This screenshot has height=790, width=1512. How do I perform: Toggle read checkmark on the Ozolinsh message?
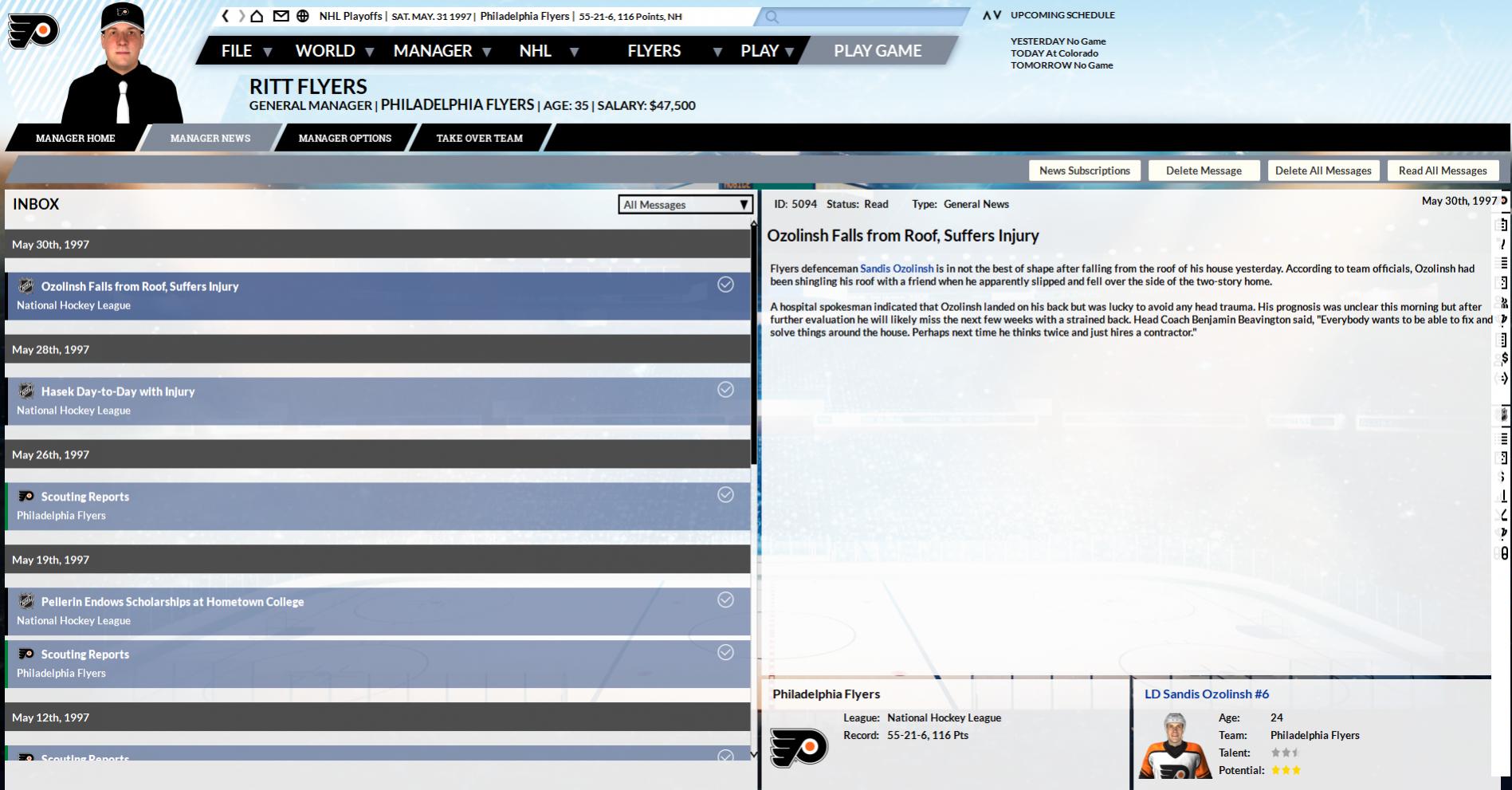click(x=725, y=285)
